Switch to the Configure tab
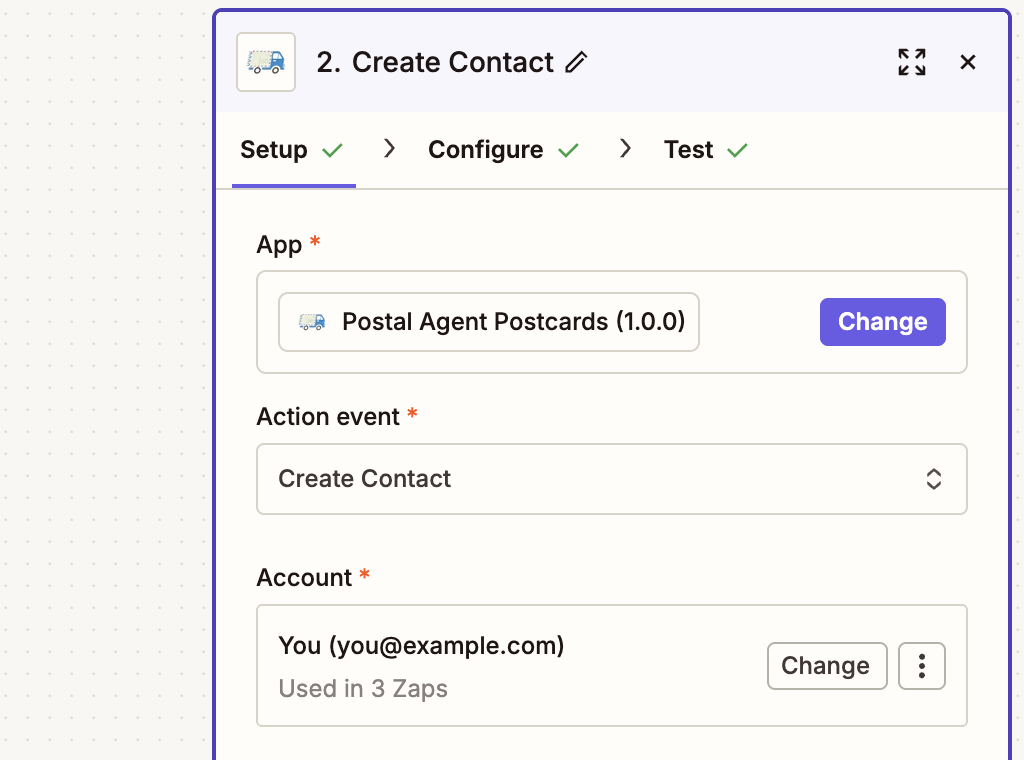The image size is (1024, 760). point(486,150)
